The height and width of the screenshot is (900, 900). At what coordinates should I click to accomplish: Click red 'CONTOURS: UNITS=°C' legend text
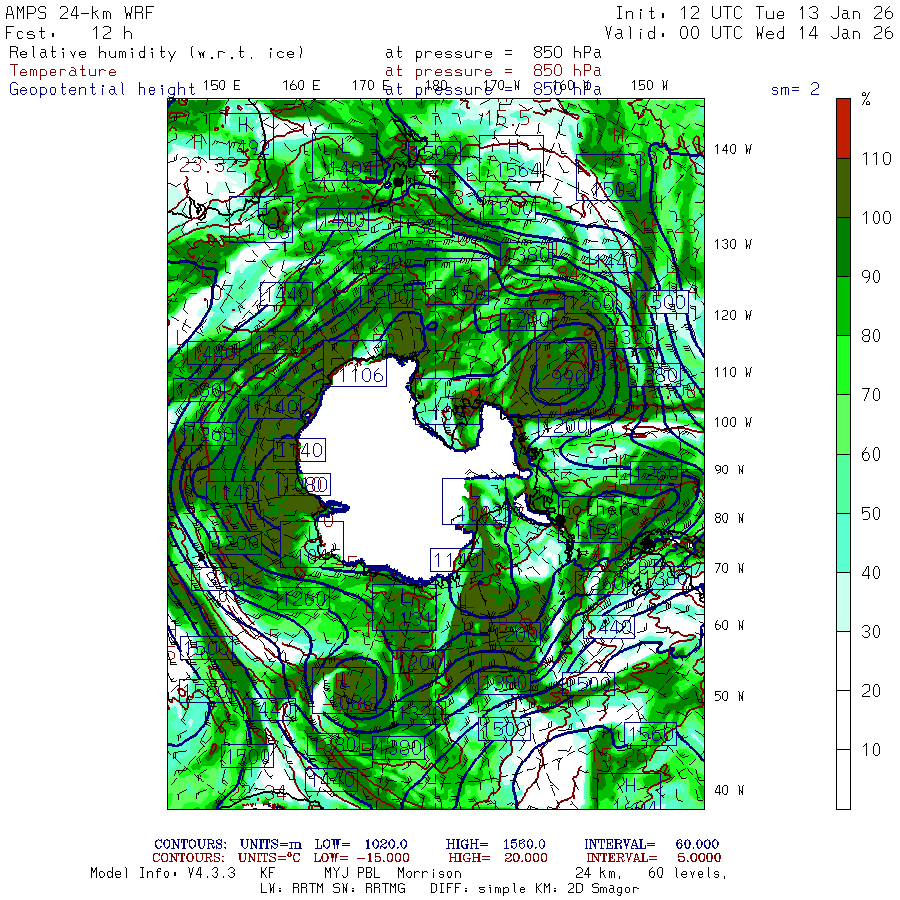[226, 858]
